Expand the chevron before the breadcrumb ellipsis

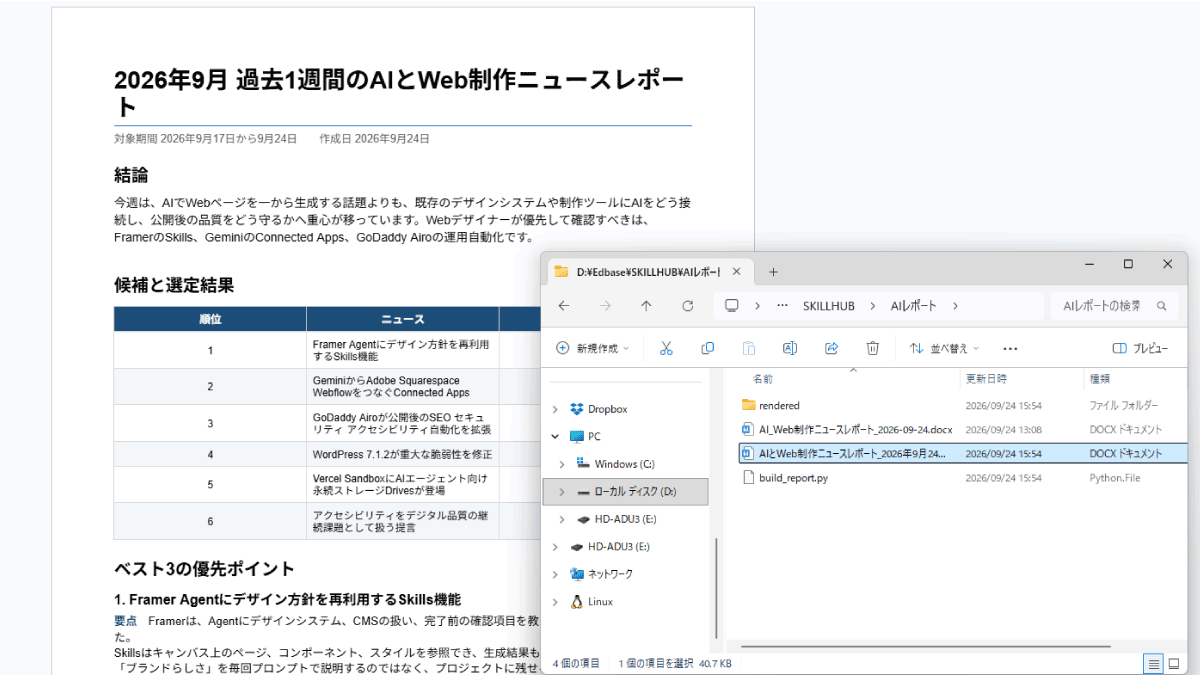coord(758,306)
